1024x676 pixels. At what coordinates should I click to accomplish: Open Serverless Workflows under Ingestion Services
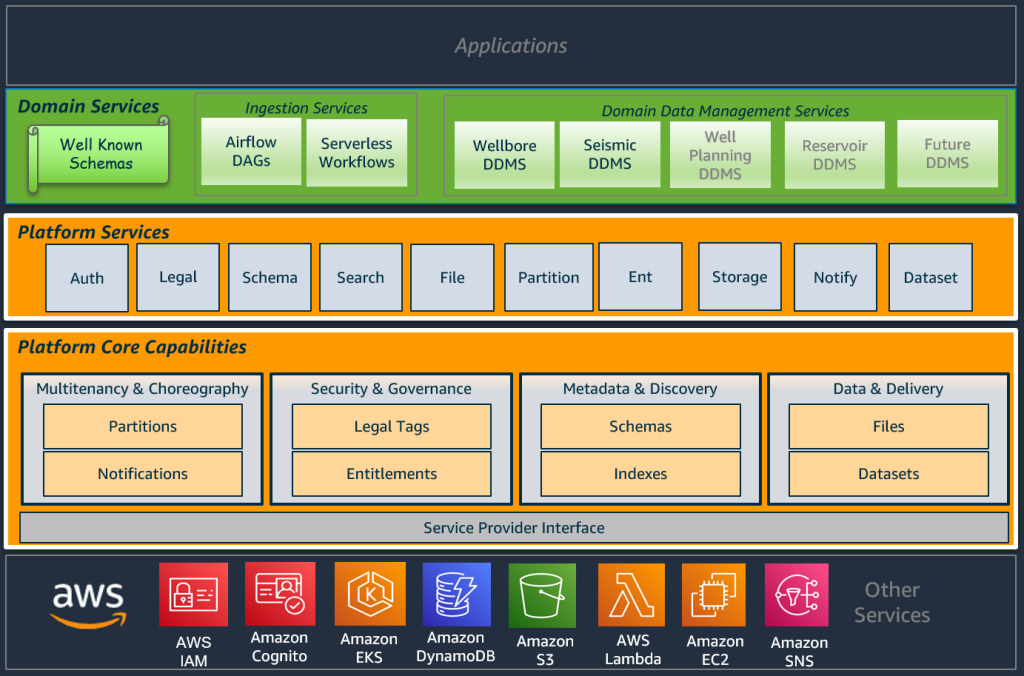[x=356, y=152]
